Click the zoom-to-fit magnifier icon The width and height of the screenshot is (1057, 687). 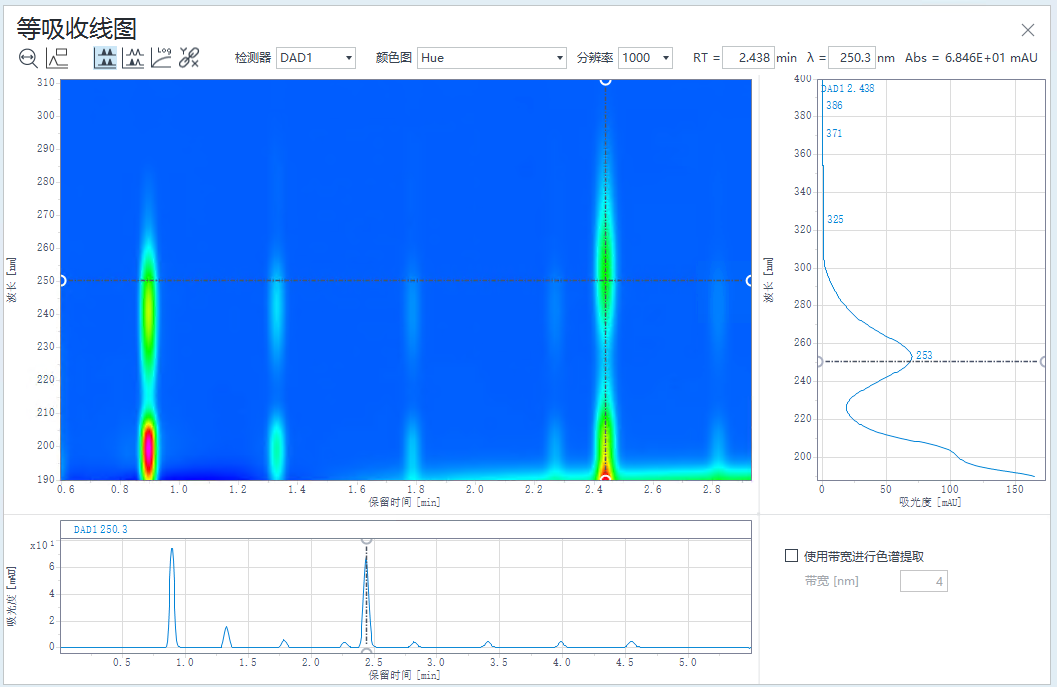pyautogui.click(x=28, y=59)
